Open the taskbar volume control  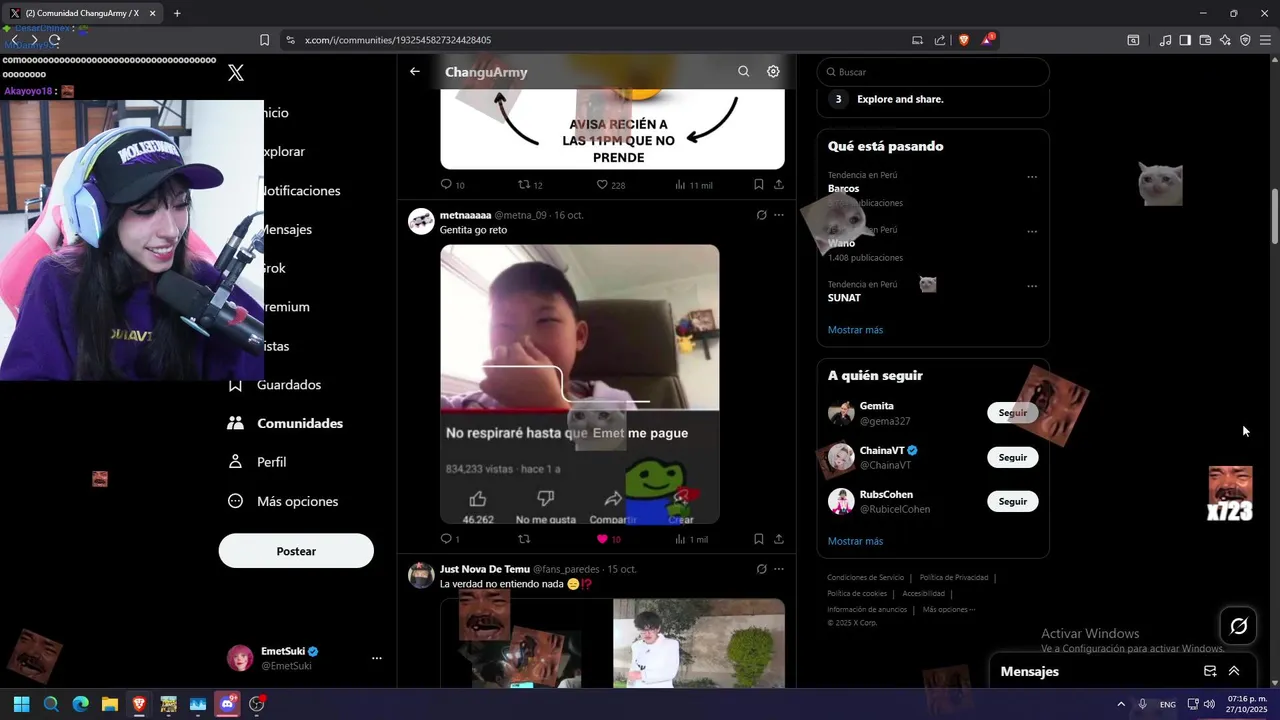(x=1209, y=704)
